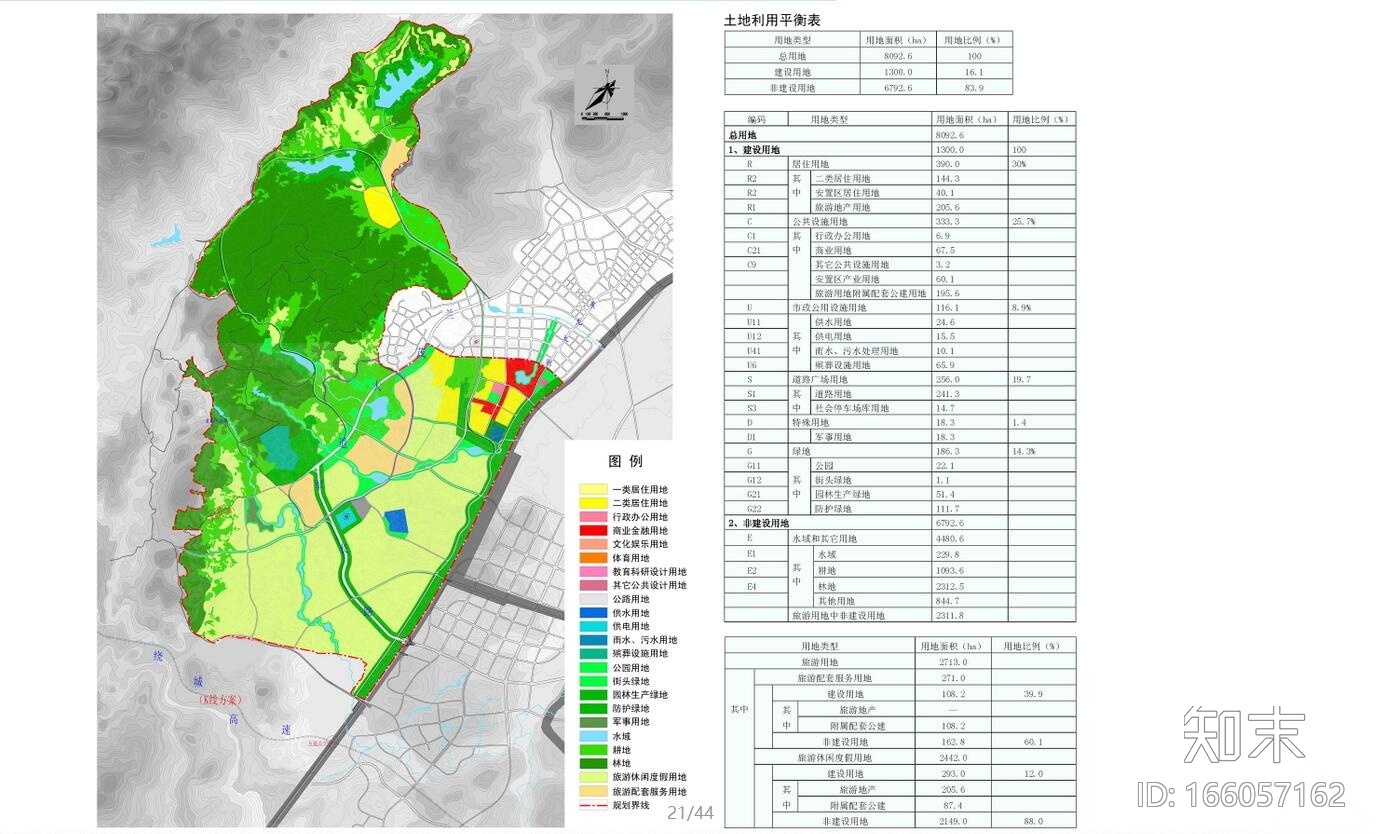Click the 8092.6 total area cell in summary table
The width and height of the screenshot is (1376, 834).
click(x=898, y=56)
